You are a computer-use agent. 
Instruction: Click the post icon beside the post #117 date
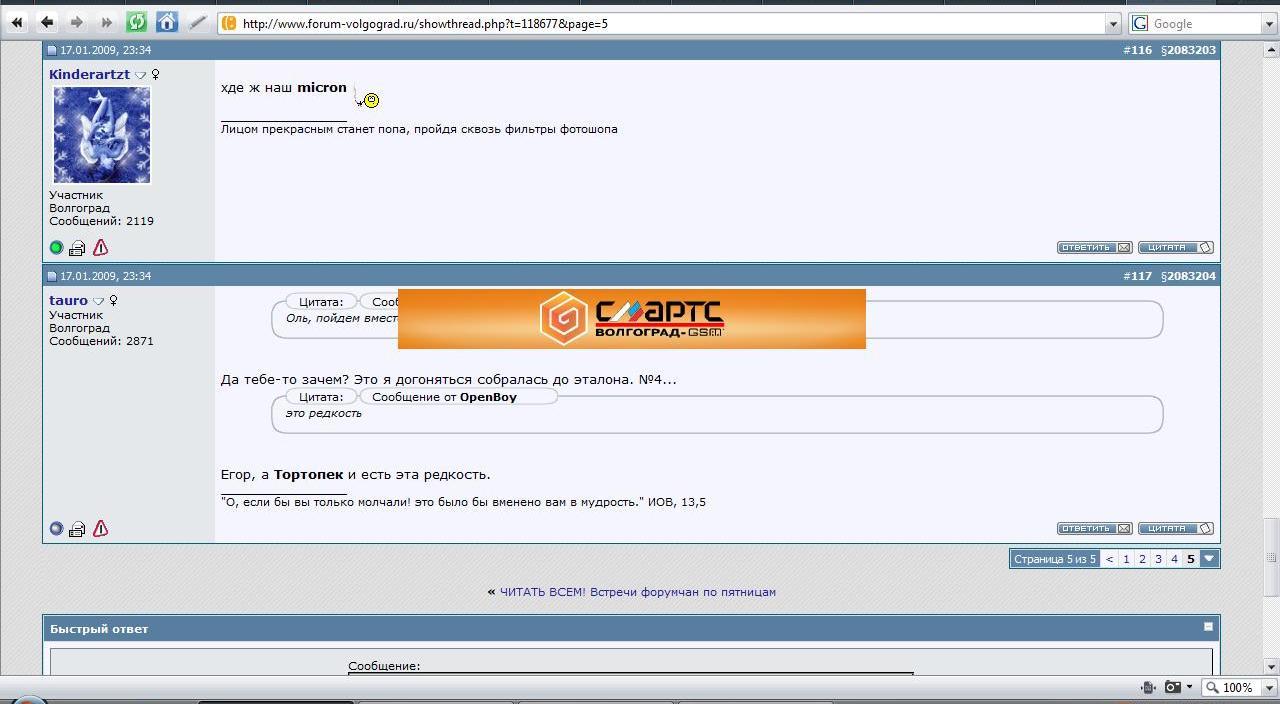coord(52,276)
